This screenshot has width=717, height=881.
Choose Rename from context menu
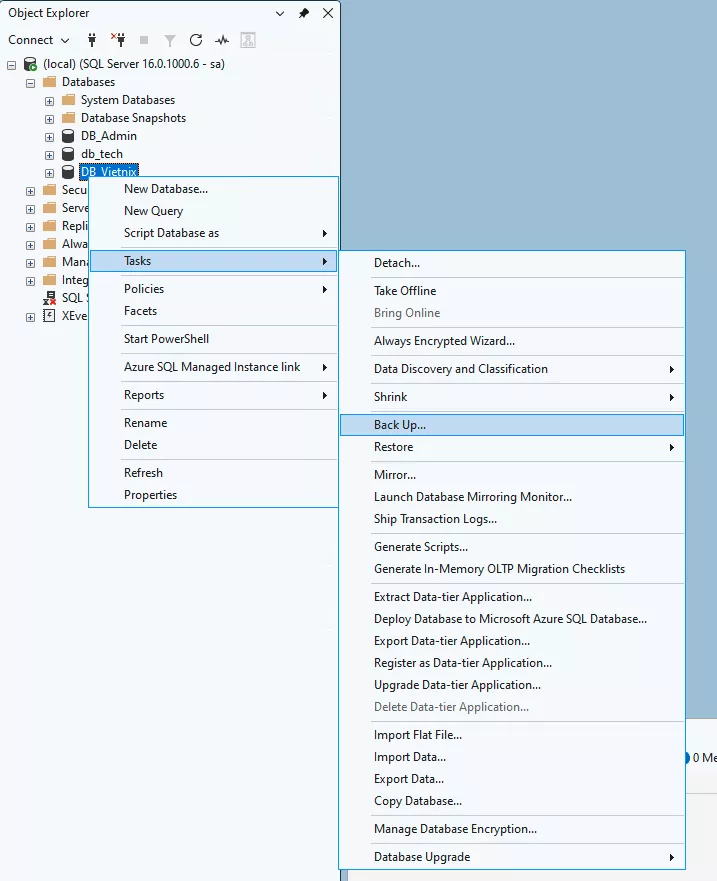tap(214, 423)
